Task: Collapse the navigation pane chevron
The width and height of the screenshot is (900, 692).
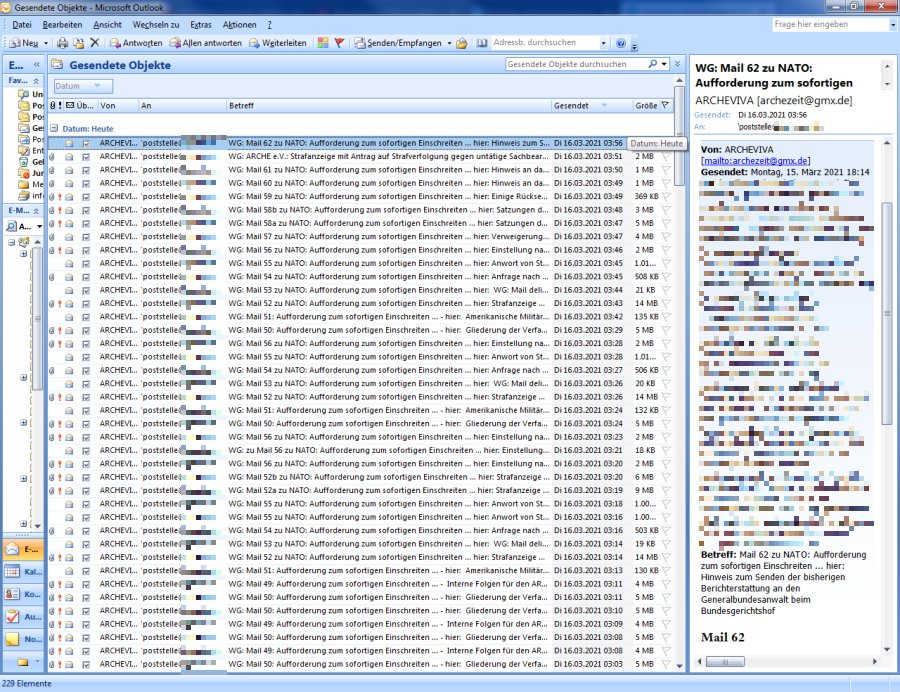Action: coord(37,65)
